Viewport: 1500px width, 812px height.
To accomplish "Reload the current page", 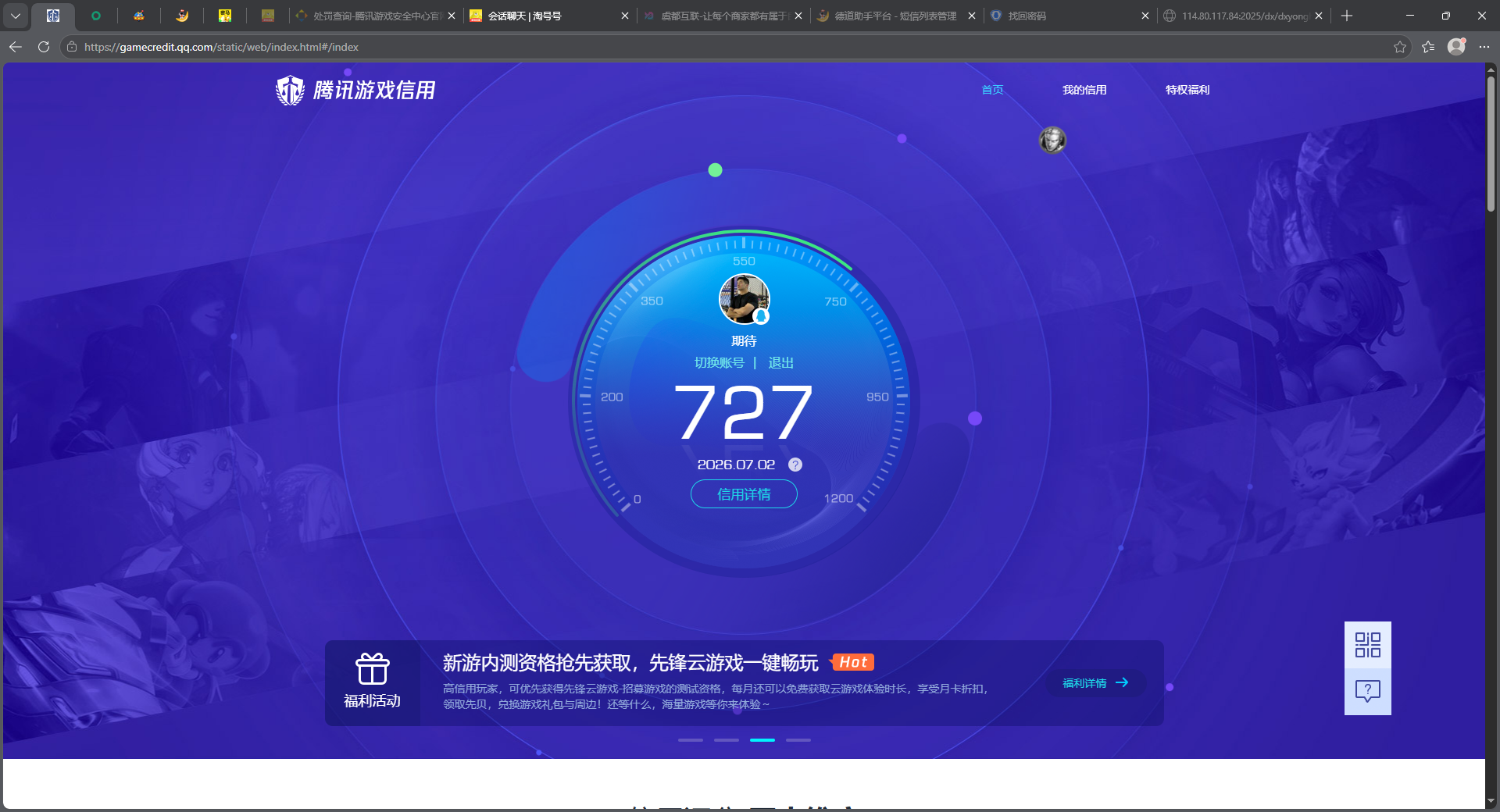I will (x=44, y=47).
